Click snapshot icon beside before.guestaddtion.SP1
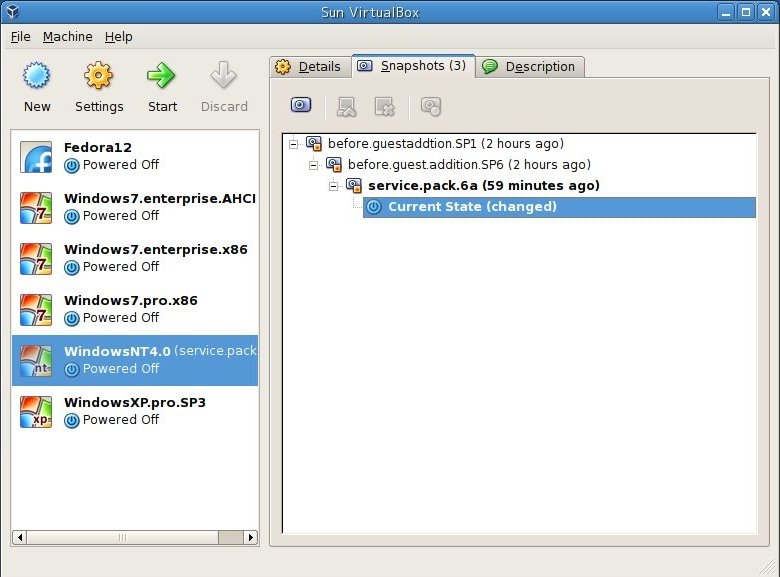 point(313,144)
